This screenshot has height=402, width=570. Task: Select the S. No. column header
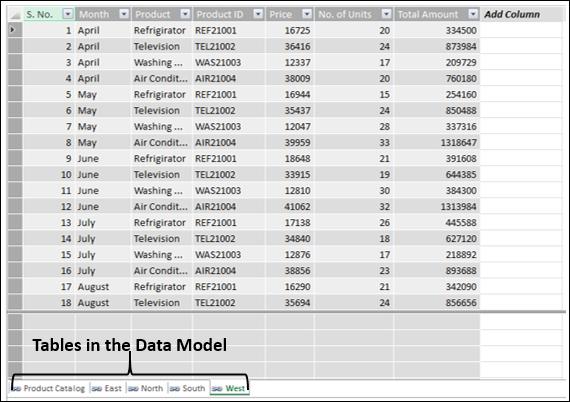[49, 14]
